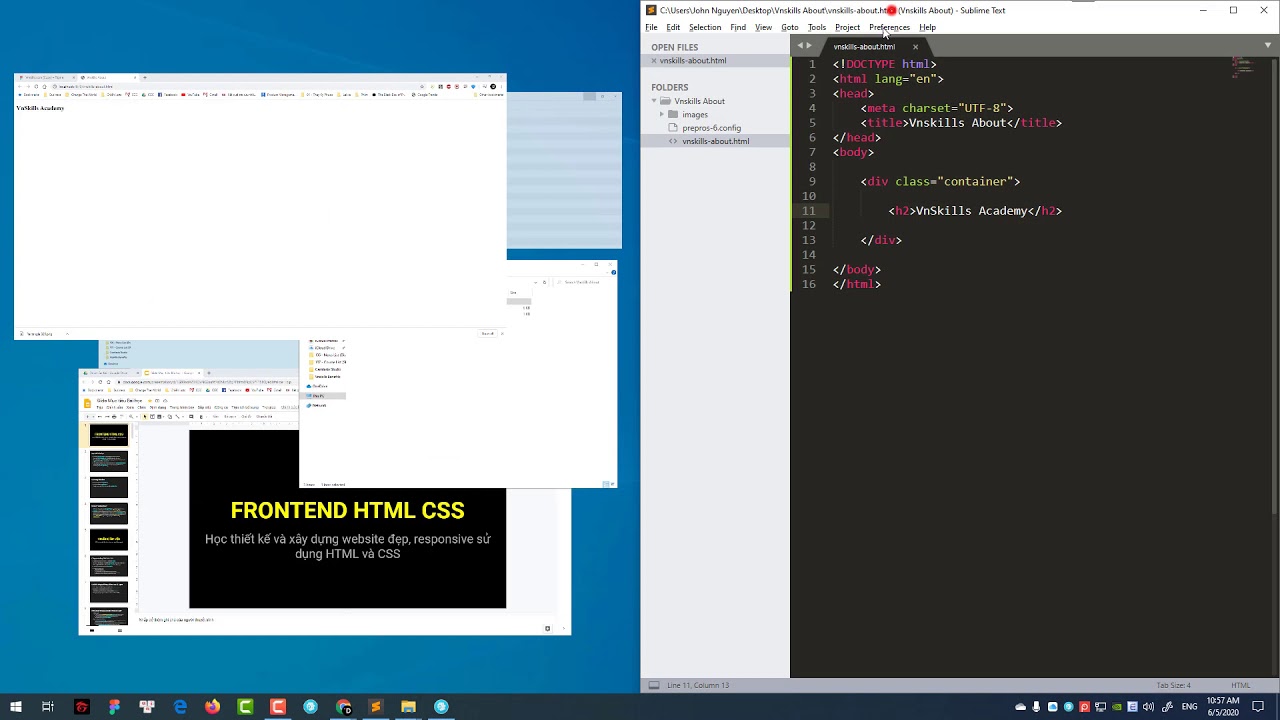Open the Project menu
The height and width of the screenshot is (720, 1280).
[x=847, y=27]
